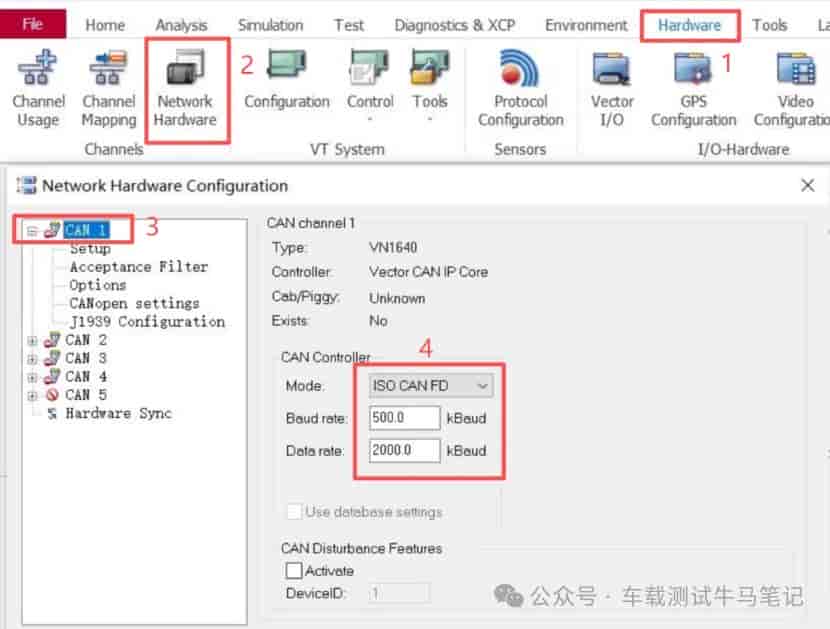Open Channel Usage in the ribbon
The image size is (830, 629).
pyautogui.click(x=38, y=88)
